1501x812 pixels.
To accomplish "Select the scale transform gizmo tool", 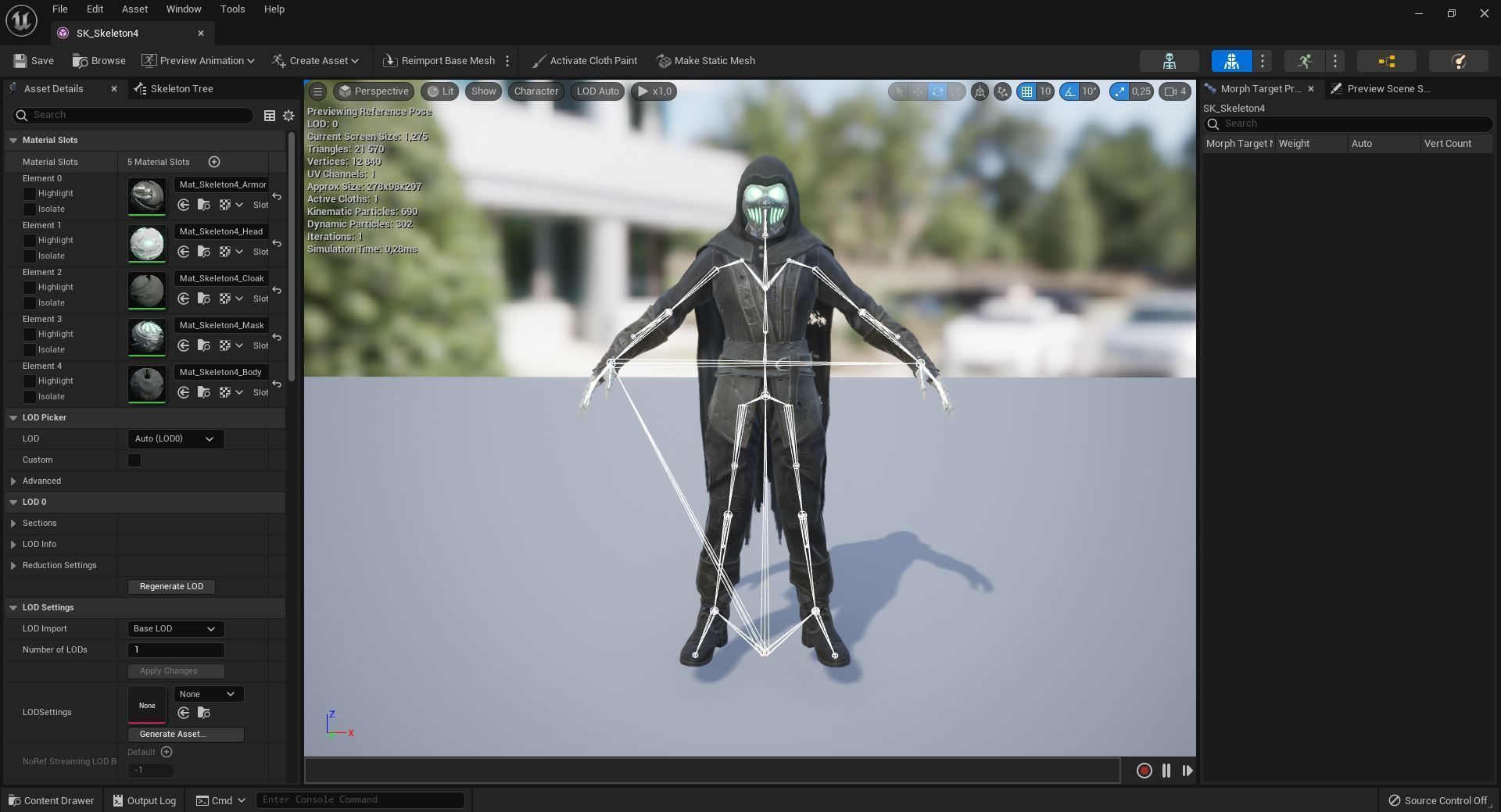I will point(955,91).
